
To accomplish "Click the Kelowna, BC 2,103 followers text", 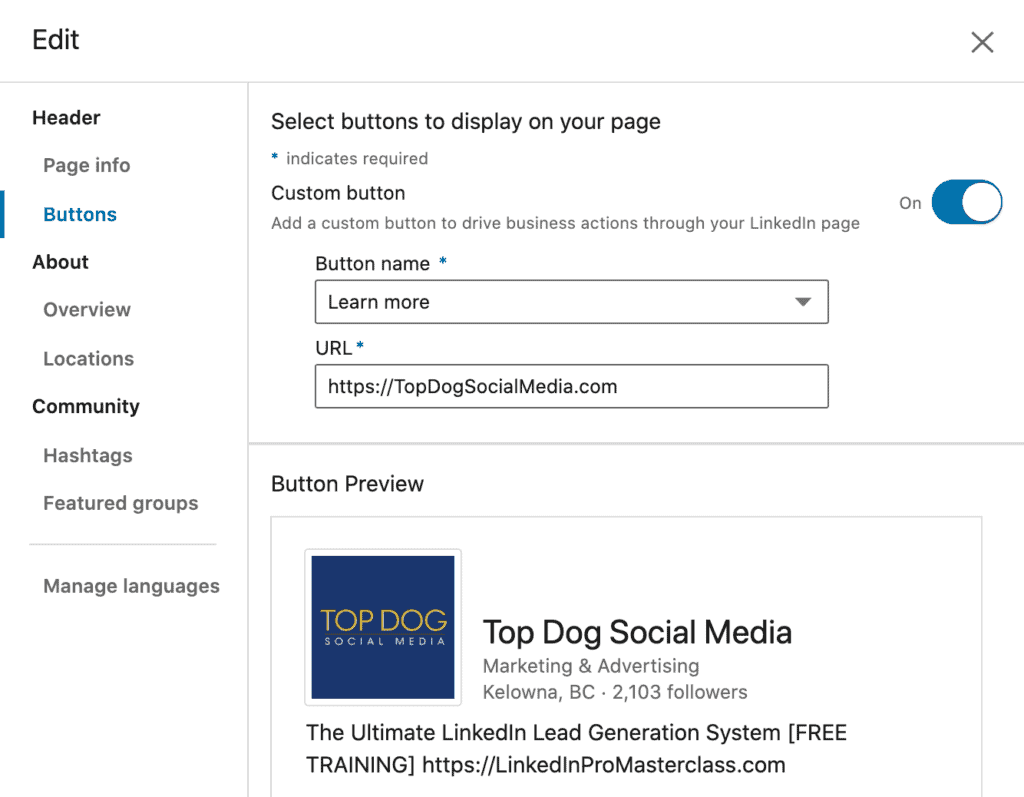I will [x=615, y=692].
